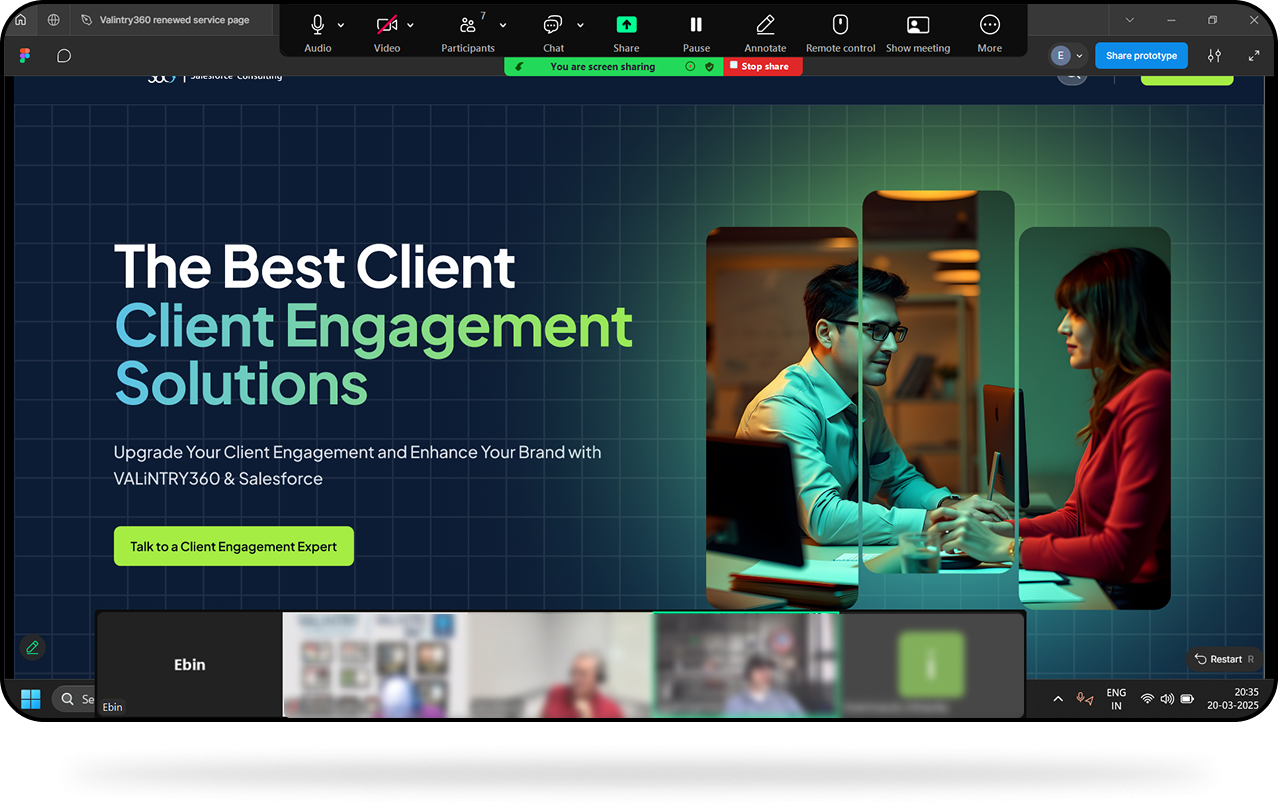
Task: Click the Stop share button
Action: click(763, 67)
